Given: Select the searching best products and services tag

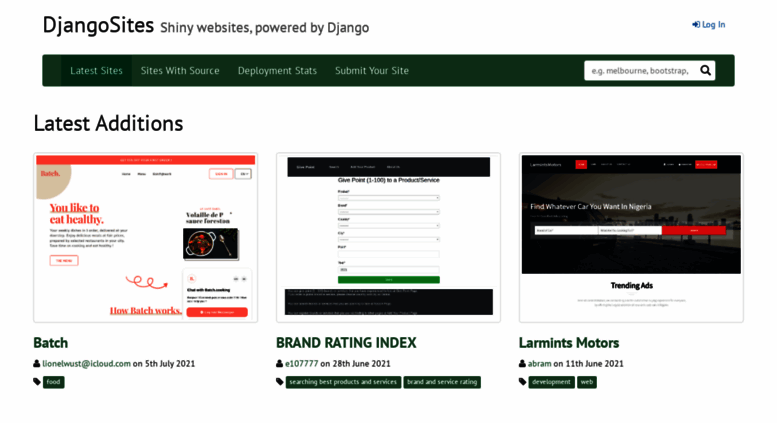Looking at the screenshot, I should pyautogui.click(x=343, y=382).
